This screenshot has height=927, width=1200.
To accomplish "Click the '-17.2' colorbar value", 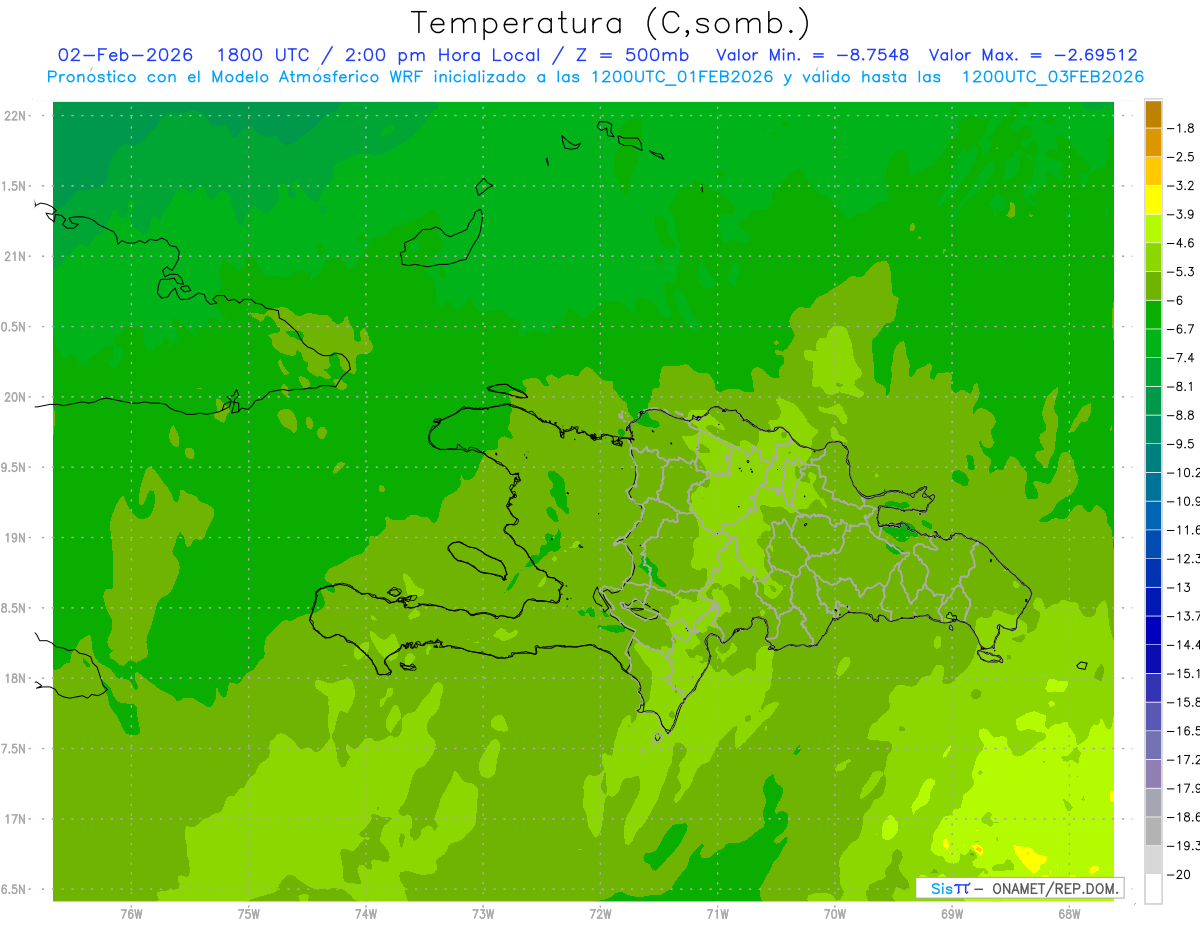I will coord(1183,759).
